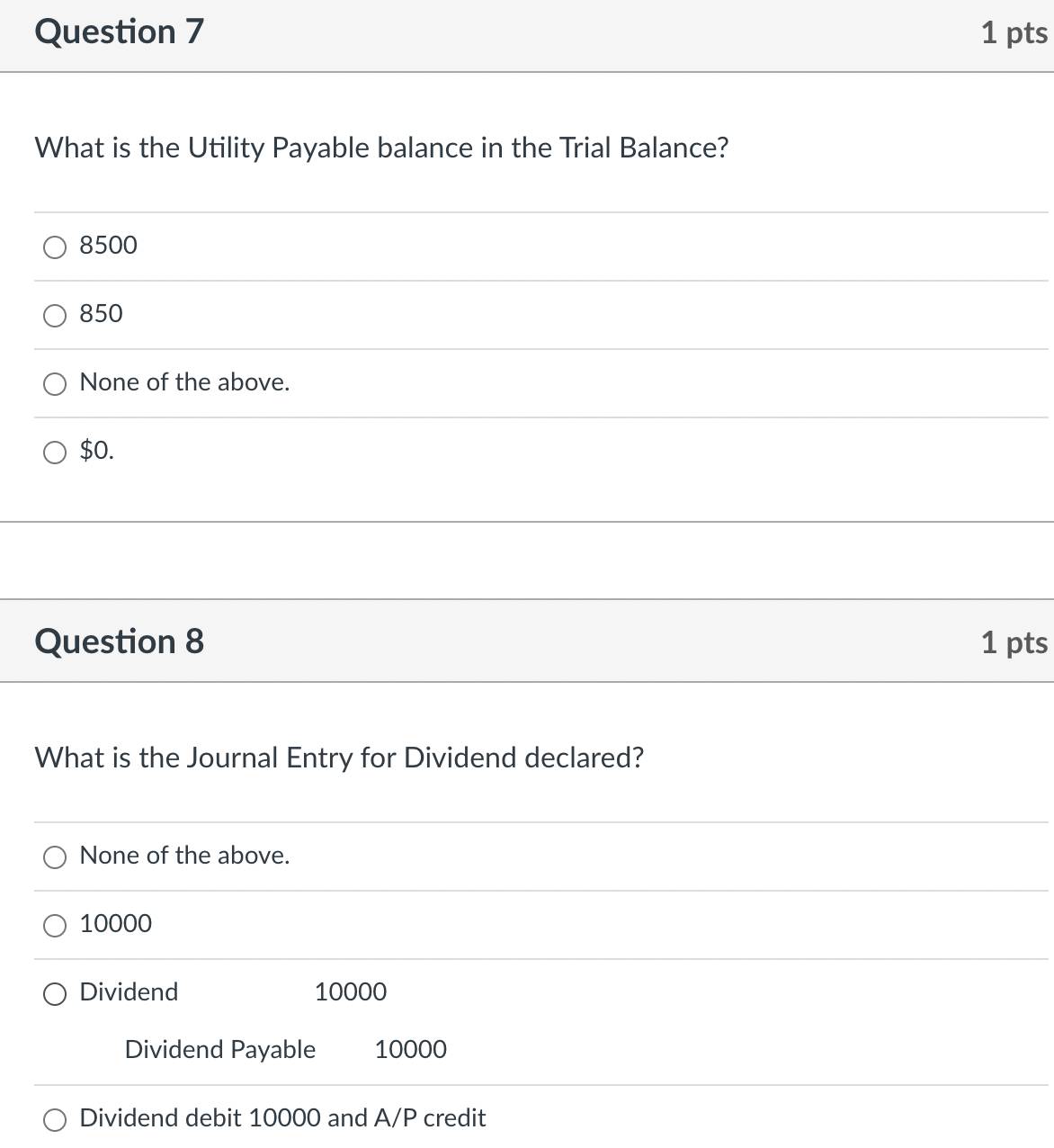Pick the $0. answer radio button

coord(55,452)
